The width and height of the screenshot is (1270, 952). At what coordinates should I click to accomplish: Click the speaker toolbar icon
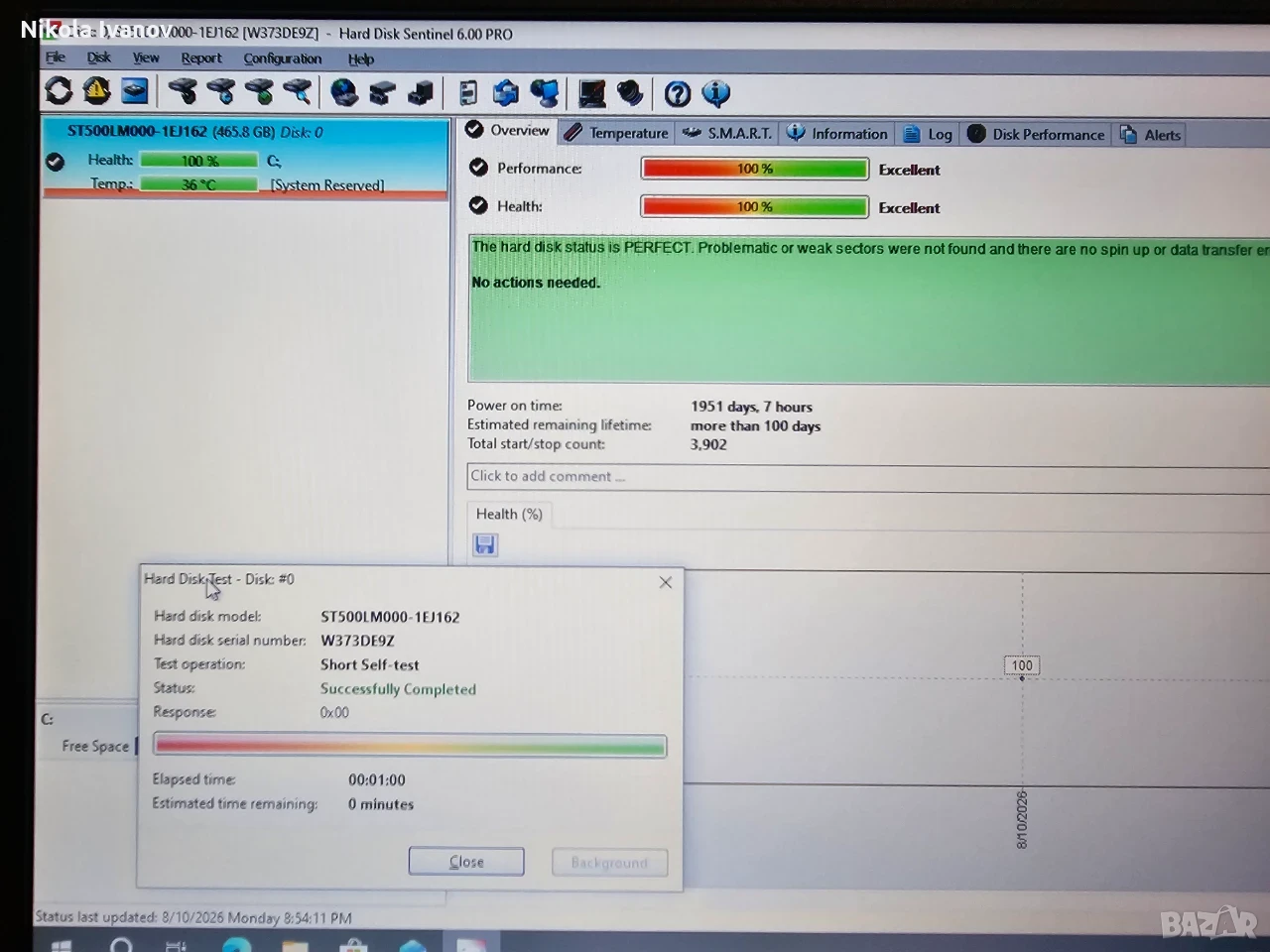click(630, 94)
